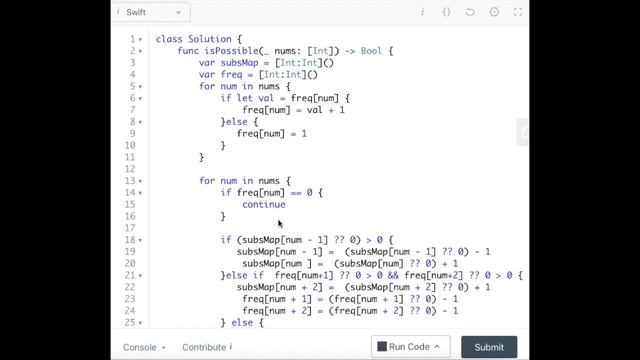Collapse the fold arrow on line 14
Screen dimensions: 640x360
(140, 193)
